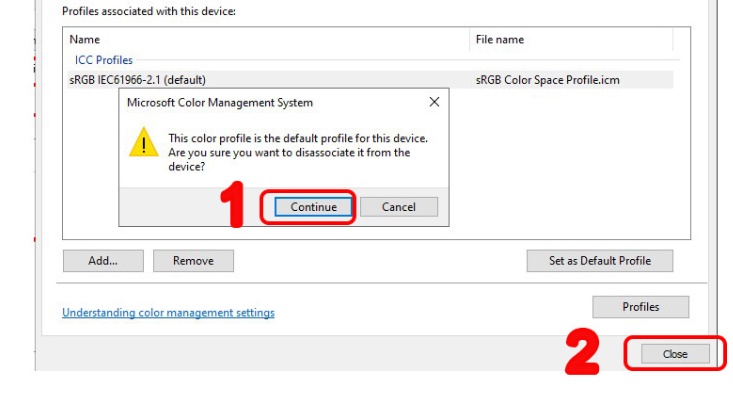Open the Profiles button menu
The width and height of the screenshot is (733, 393).
click(x=640, y=307)
